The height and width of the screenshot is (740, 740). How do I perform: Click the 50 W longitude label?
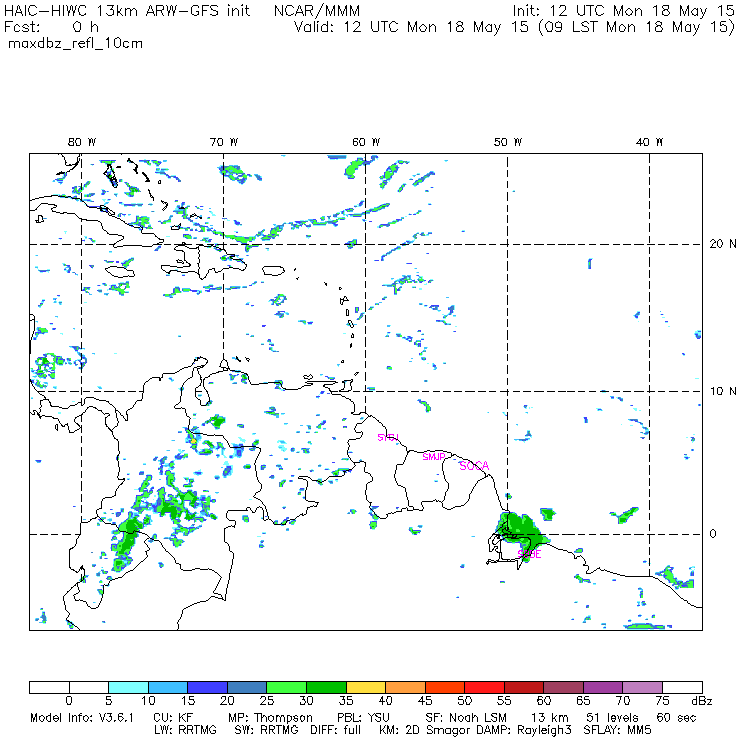click(x=508, y=142)
